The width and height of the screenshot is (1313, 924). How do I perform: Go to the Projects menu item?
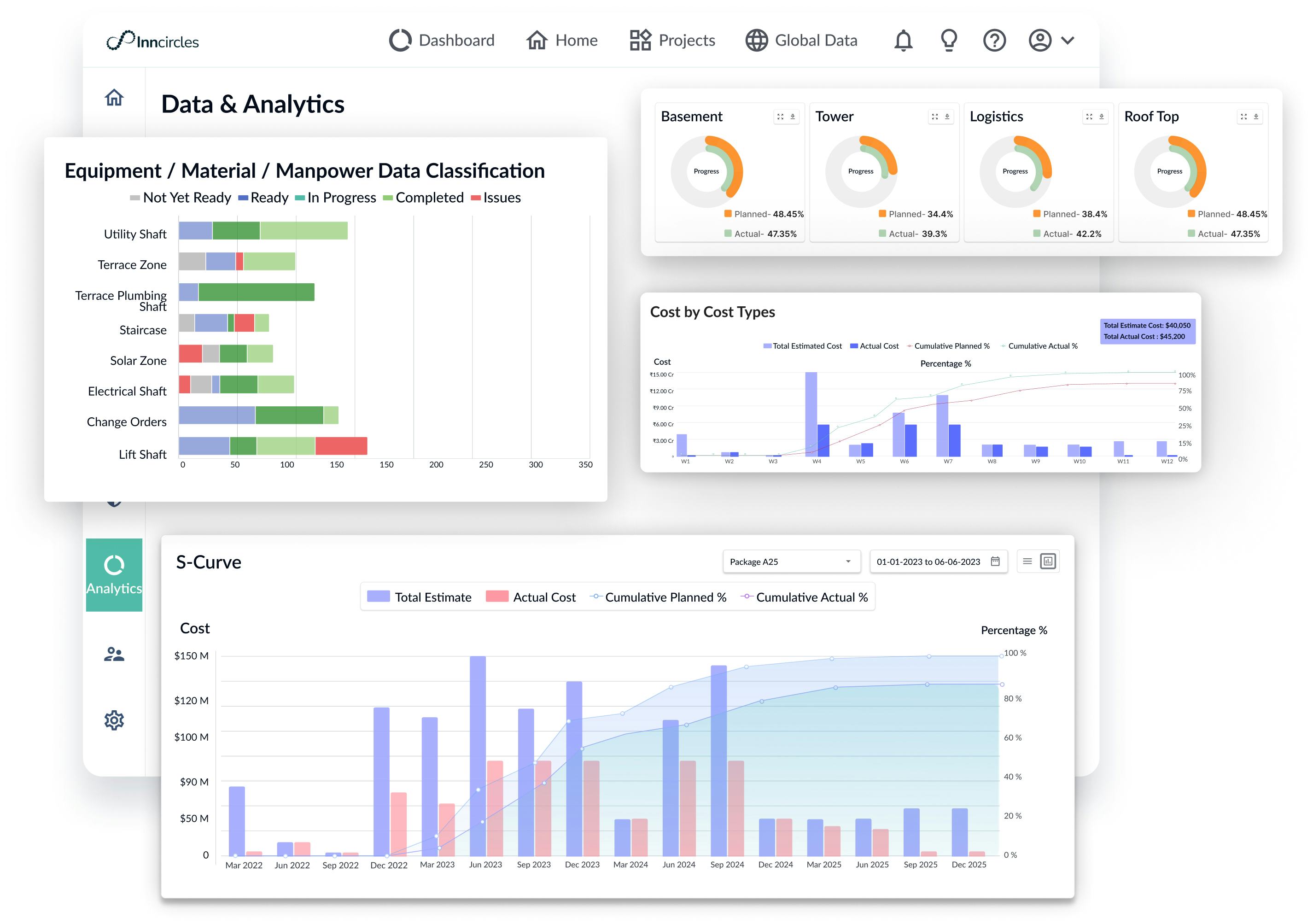672,41
